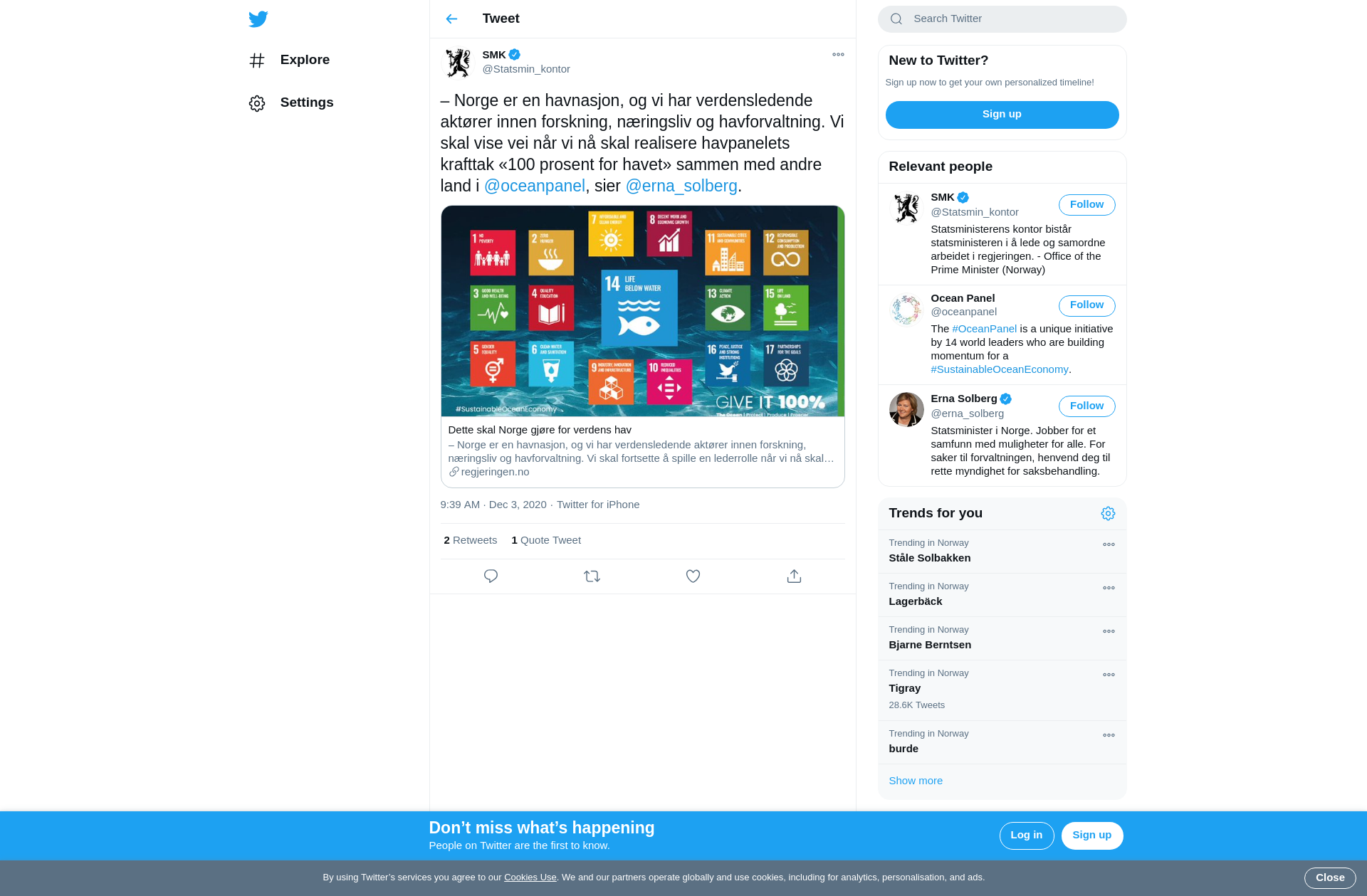Go back using the arrow icon
This screenshot has width=1367, height=896.
451,19
